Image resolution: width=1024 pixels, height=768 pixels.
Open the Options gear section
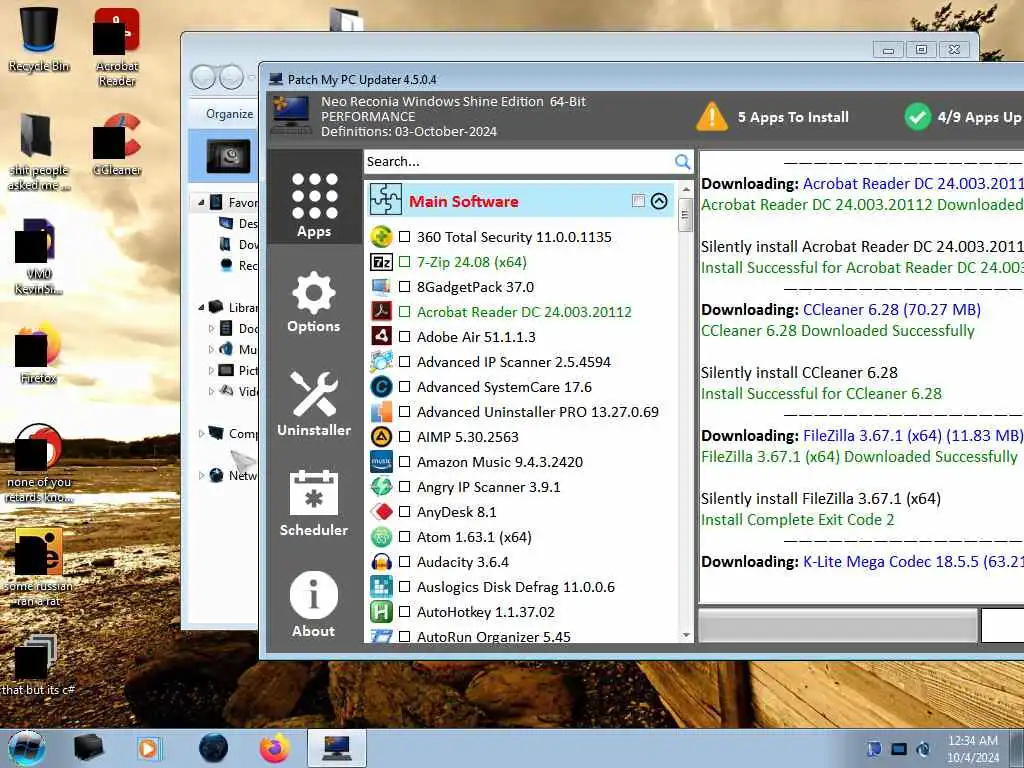point(314,302)
